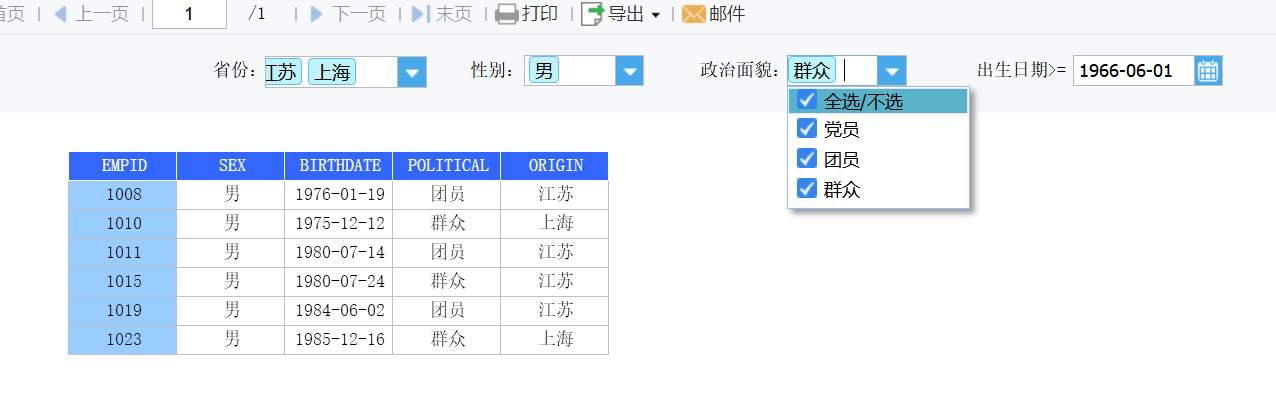Click the 群众 tag in political field
The image size is (1276, 397).
811,70
